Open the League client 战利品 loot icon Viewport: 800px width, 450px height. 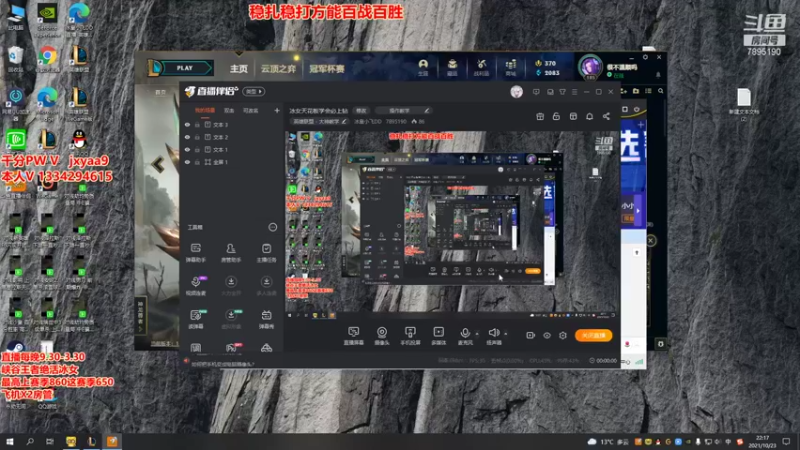[481, 67]
